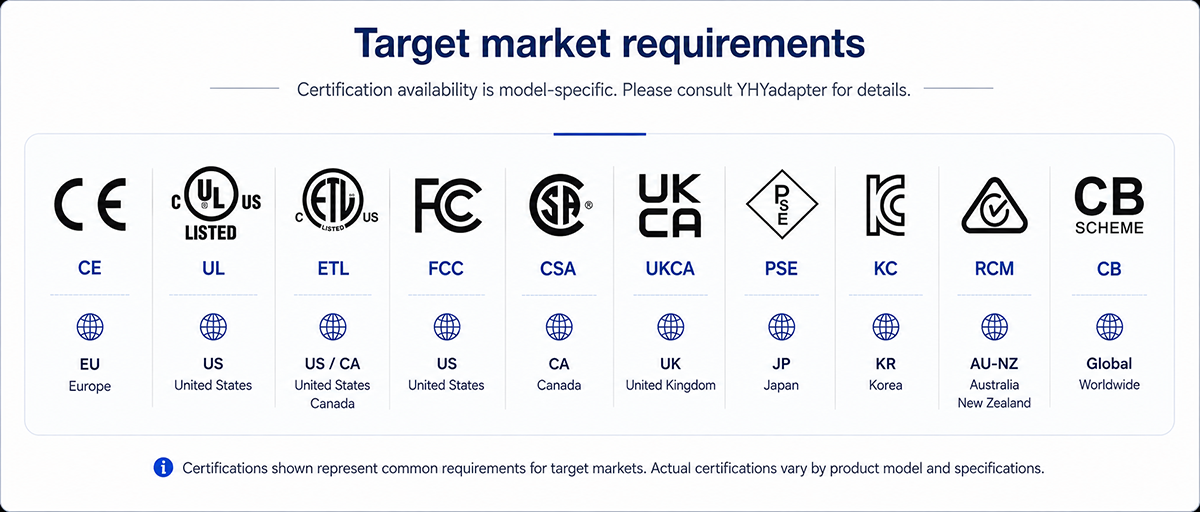Image resolution: width=1200 pixels, height=512 pixels.
Task: Click the CSA certification logo
Action: 560,204
